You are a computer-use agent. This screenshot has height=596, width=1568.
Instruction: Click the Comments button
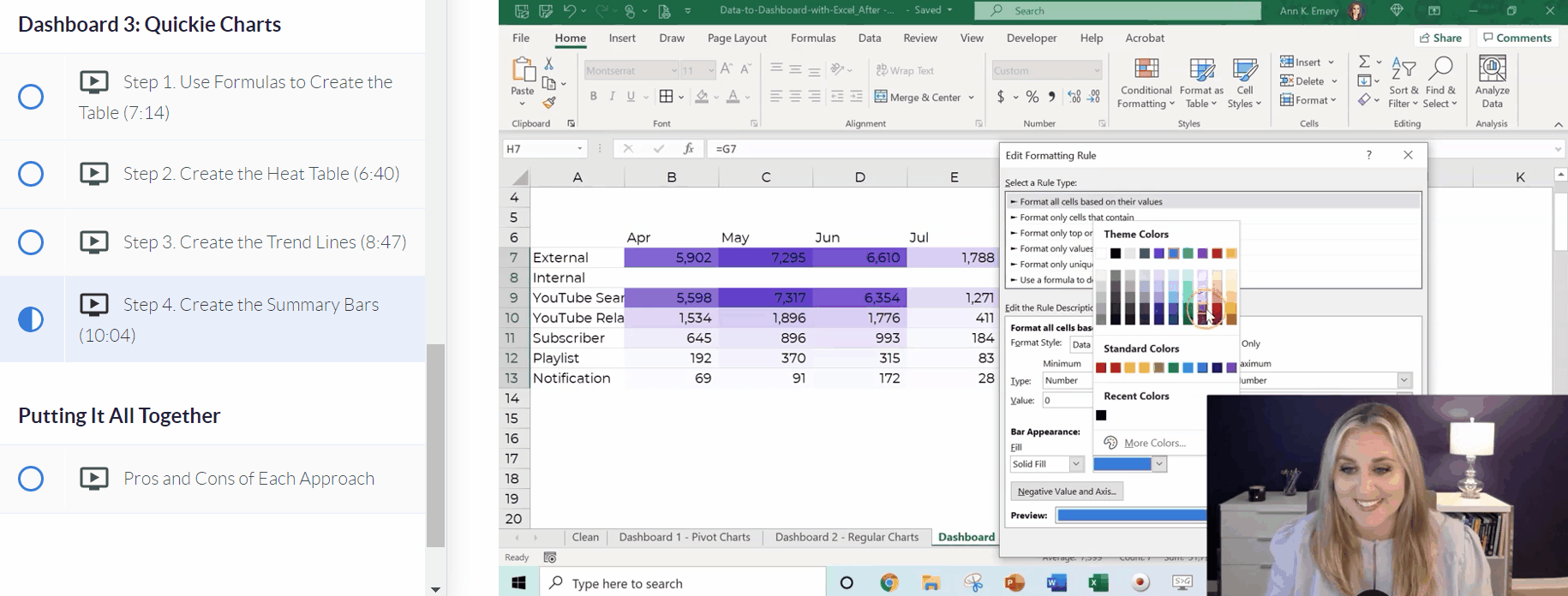coord(1517,38)
